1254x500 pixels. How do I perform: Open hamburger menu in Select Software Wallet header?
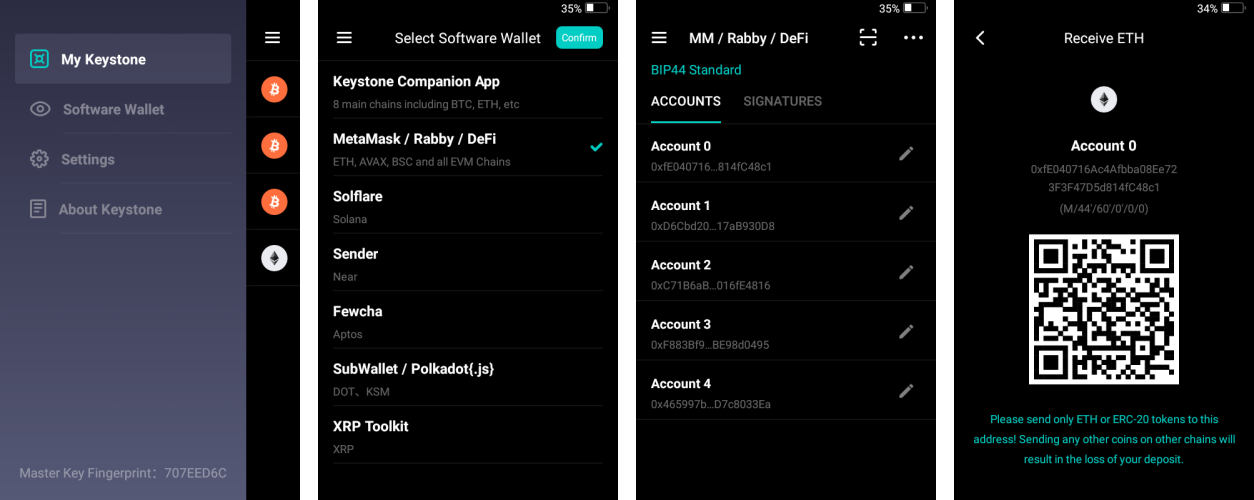pos(344,38)
